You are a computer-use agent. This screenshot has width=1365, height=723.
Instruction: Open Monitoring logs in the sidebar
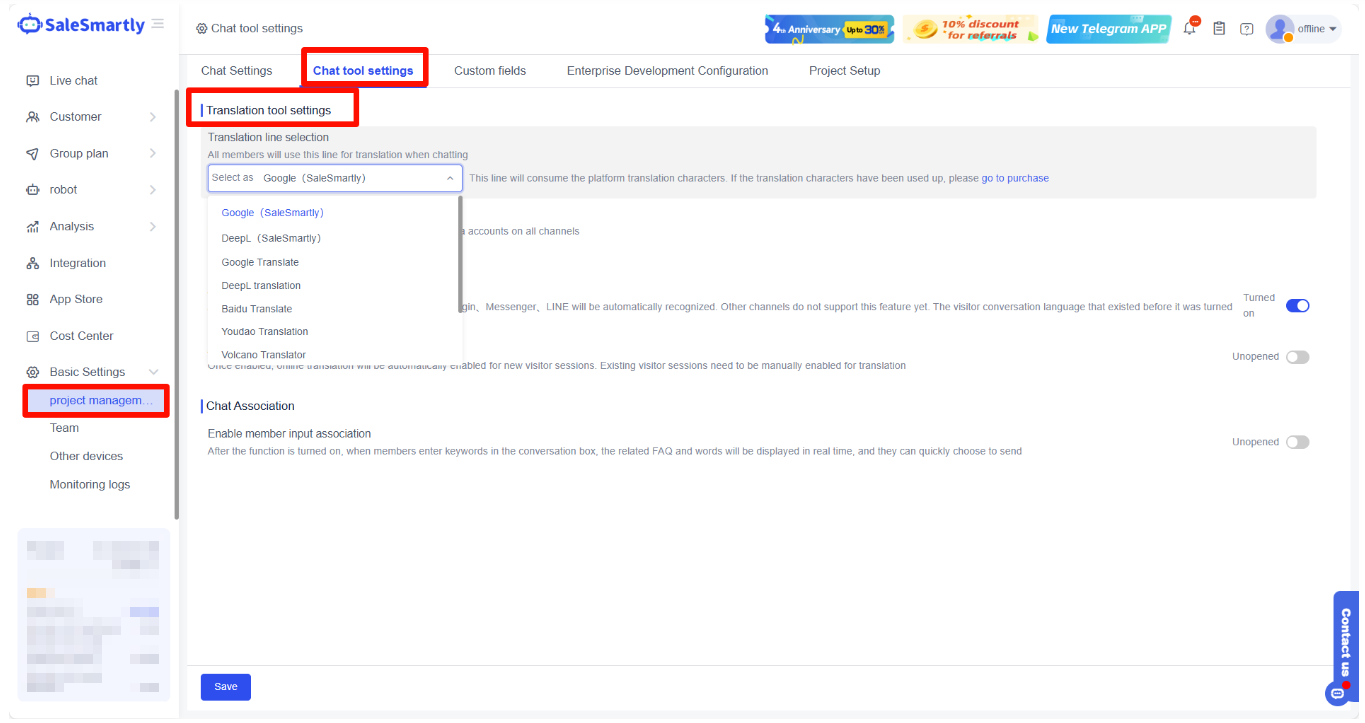[x=90, y=485]
